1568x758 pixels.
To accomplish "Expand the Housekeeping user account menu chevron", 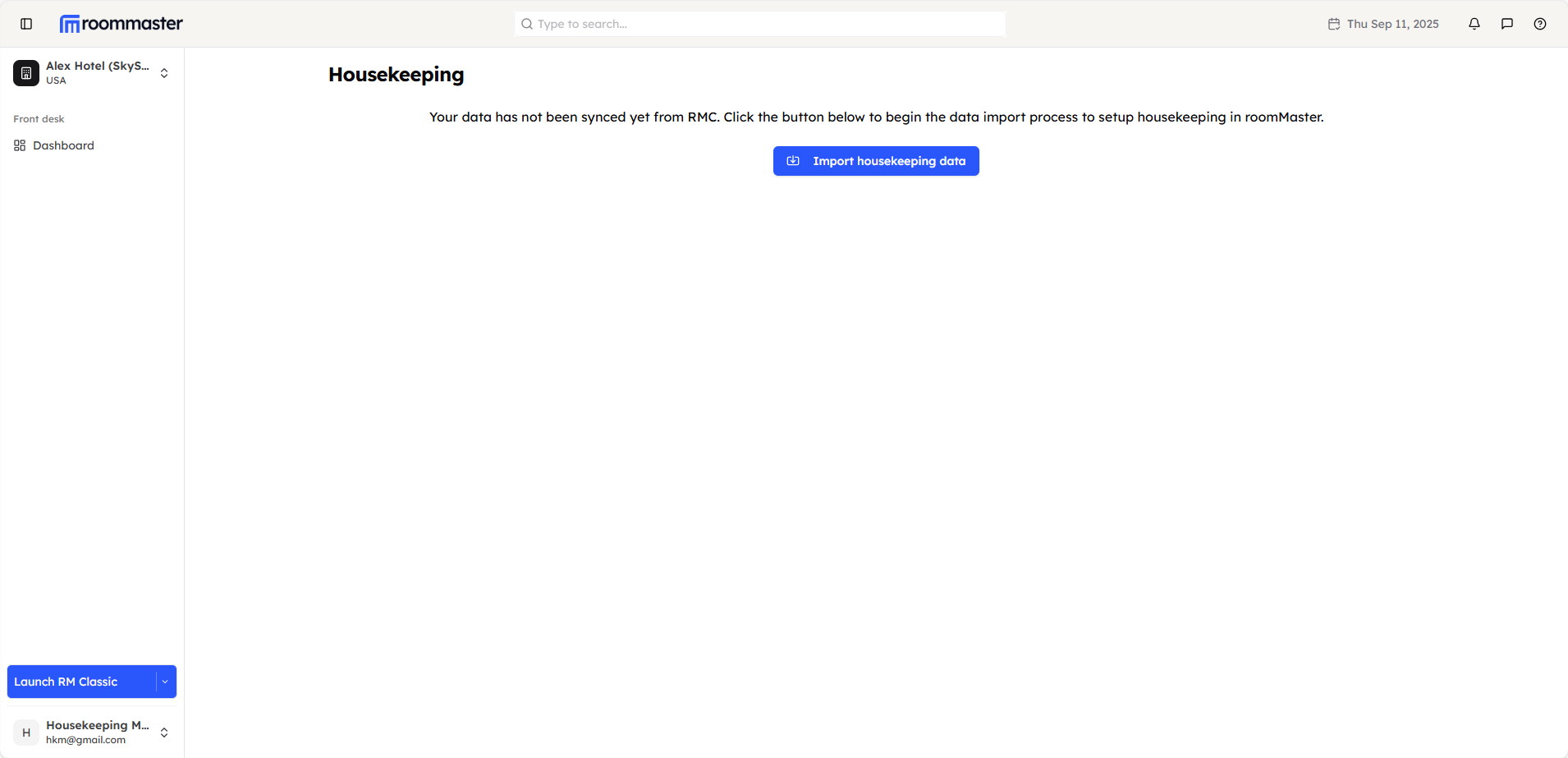I will tap(164, 733).
